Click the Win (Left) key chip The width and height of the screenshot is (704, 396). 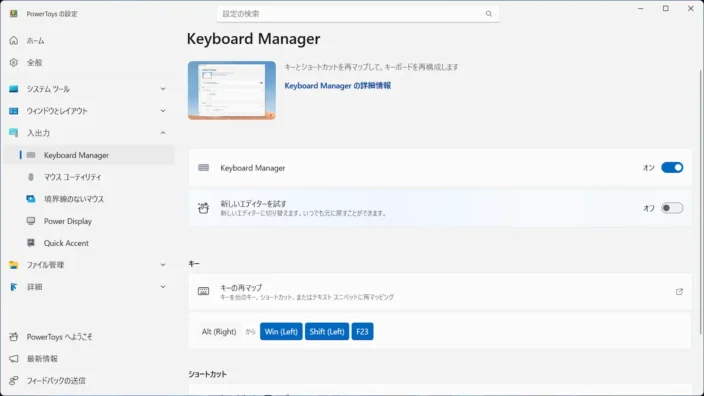coord(281,331)
